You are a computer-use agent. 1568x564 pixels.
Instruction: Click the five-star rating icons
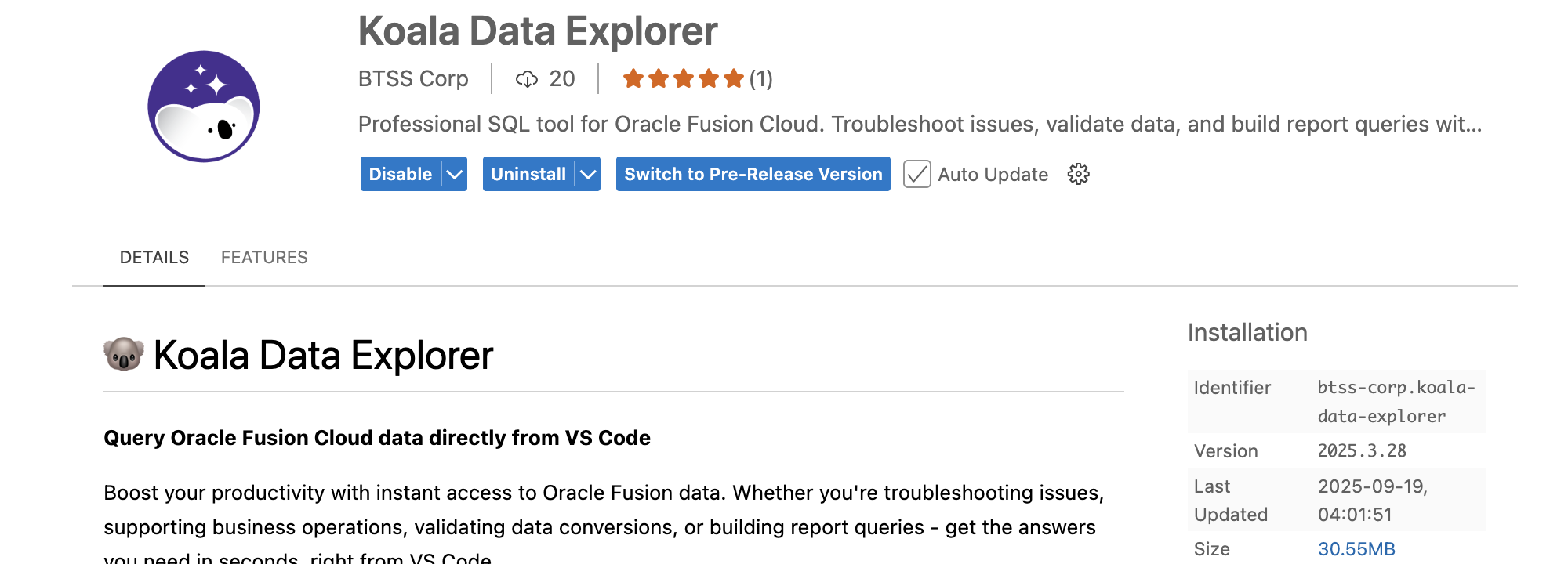pos(682,79)
